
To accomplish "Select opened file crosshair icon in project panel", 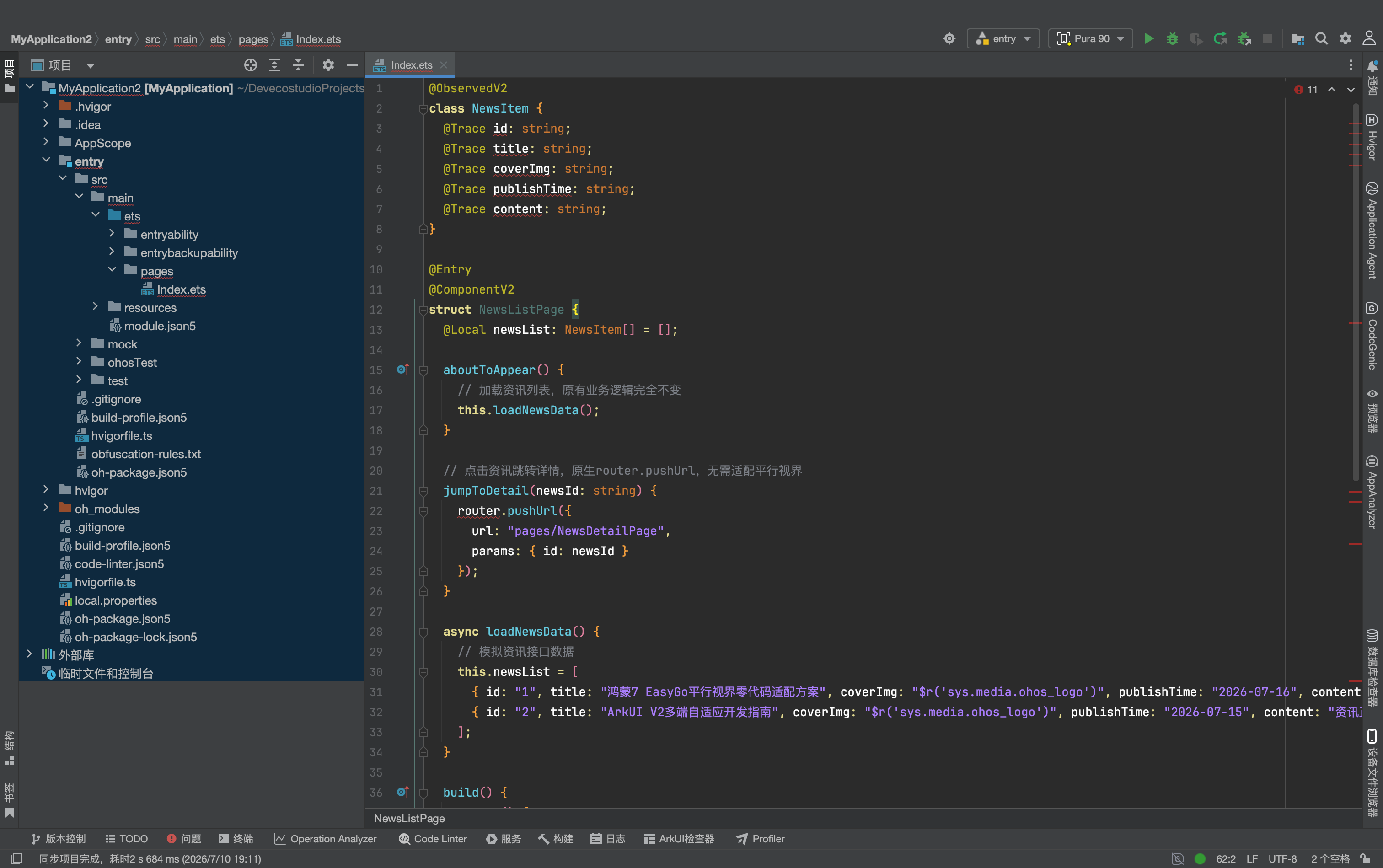I will 250,65.
